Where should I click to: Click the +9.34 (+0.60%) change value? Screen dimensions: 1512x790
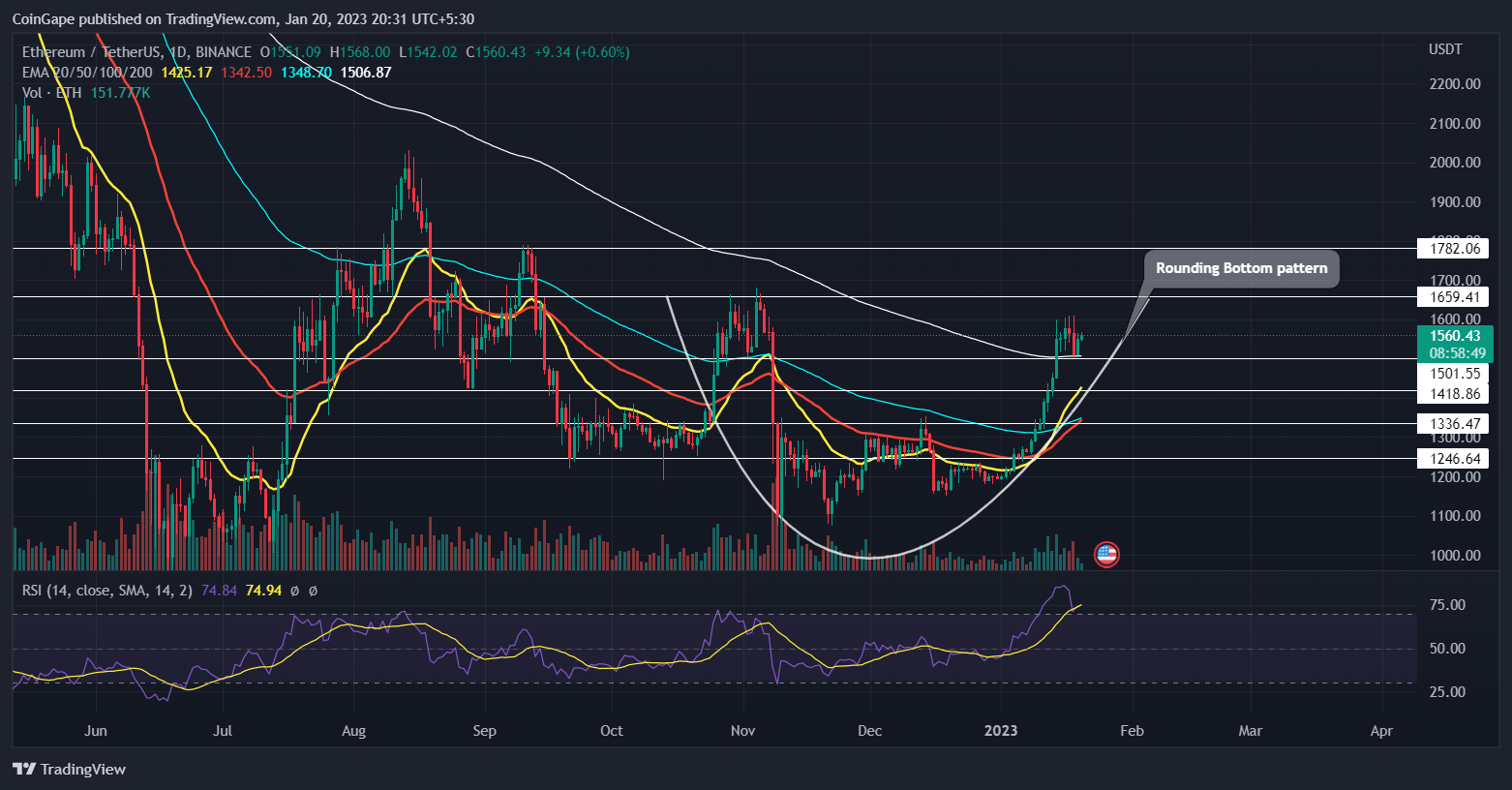pyautogui.click(x=582, y=52)
